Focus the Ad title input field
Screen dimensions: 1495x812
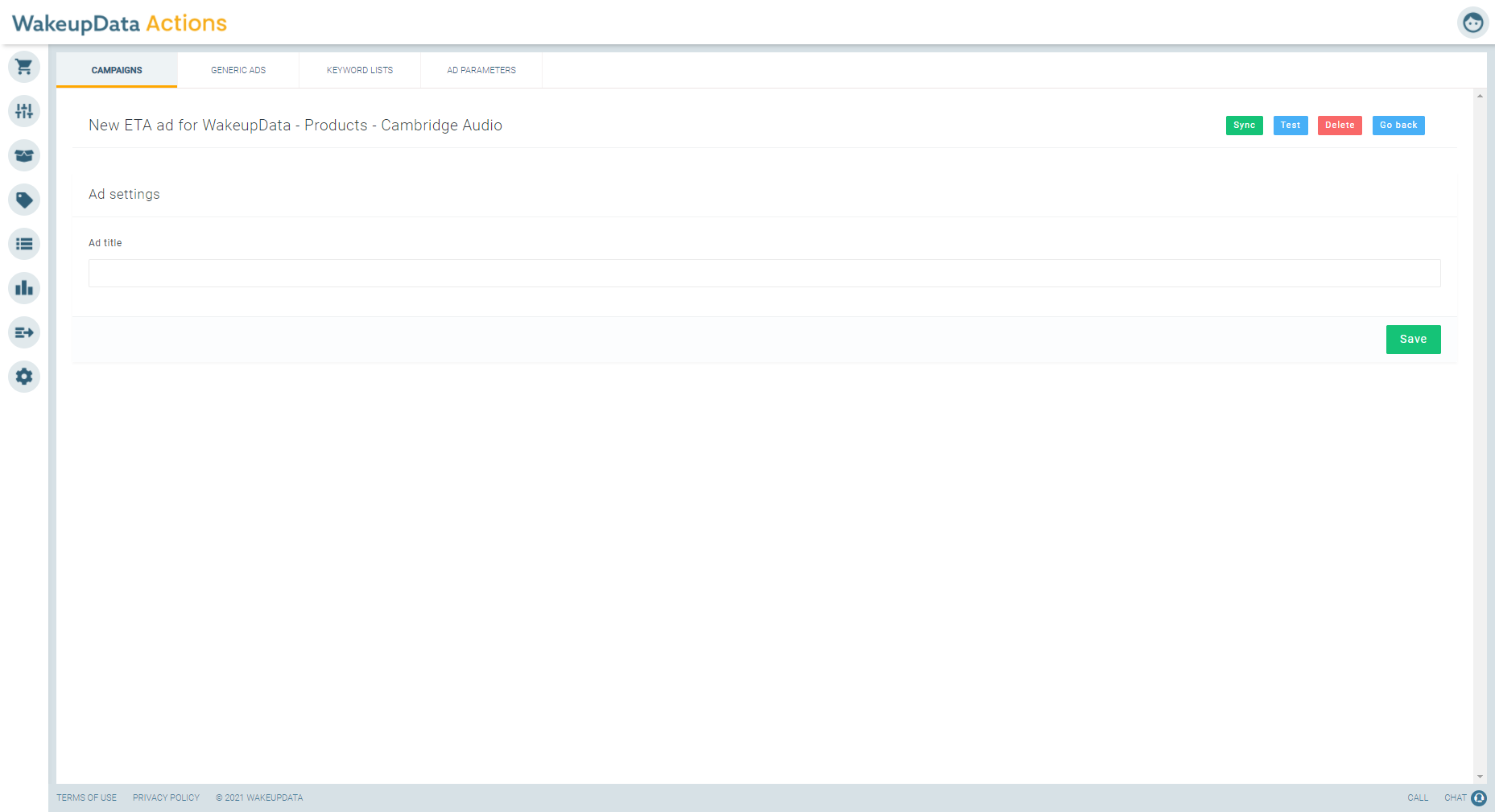pos(764,274)
